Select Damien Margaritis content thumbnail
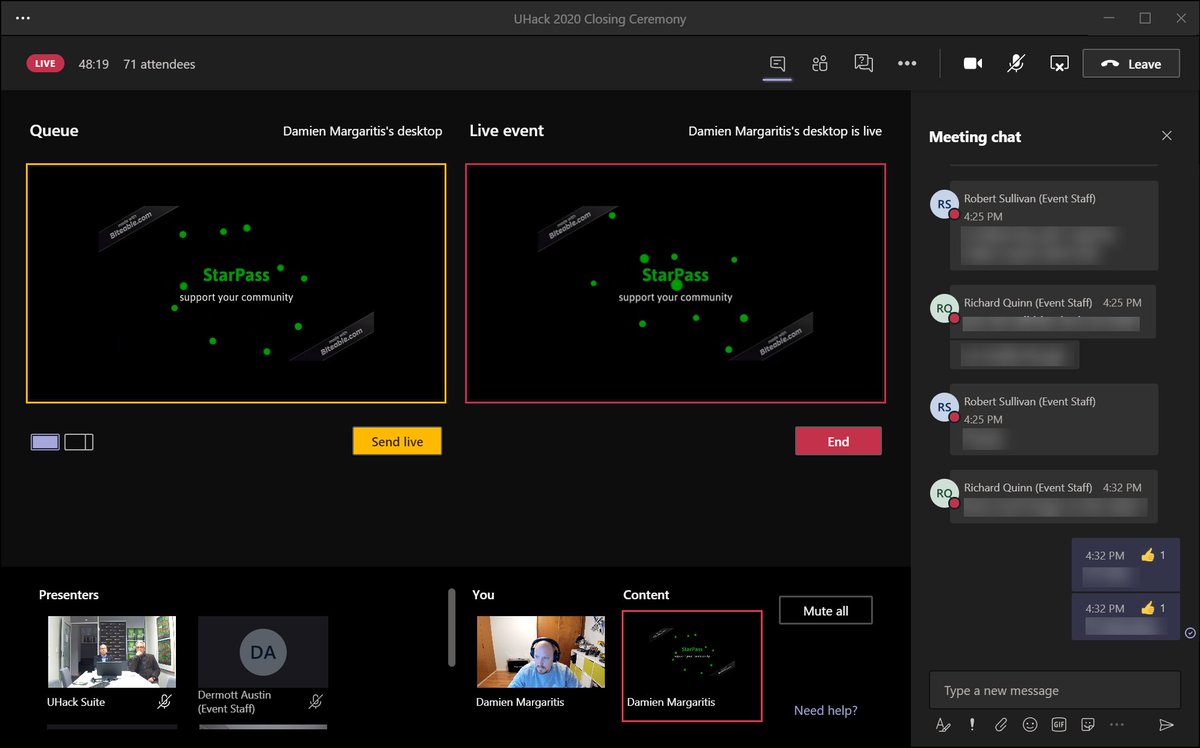 coord(692,665)
